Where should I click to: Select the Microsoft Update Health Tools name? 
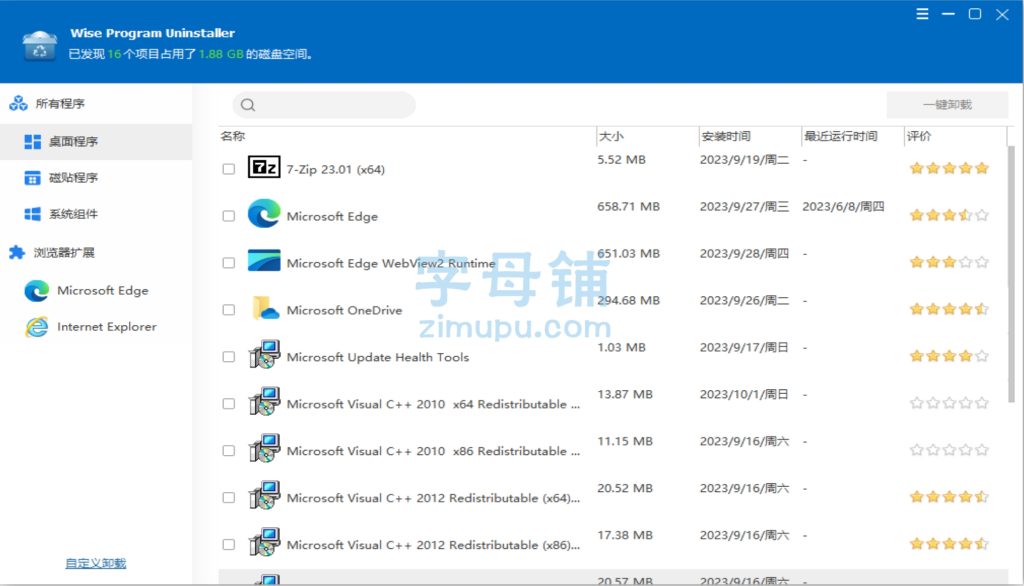(x=377, y=357)
